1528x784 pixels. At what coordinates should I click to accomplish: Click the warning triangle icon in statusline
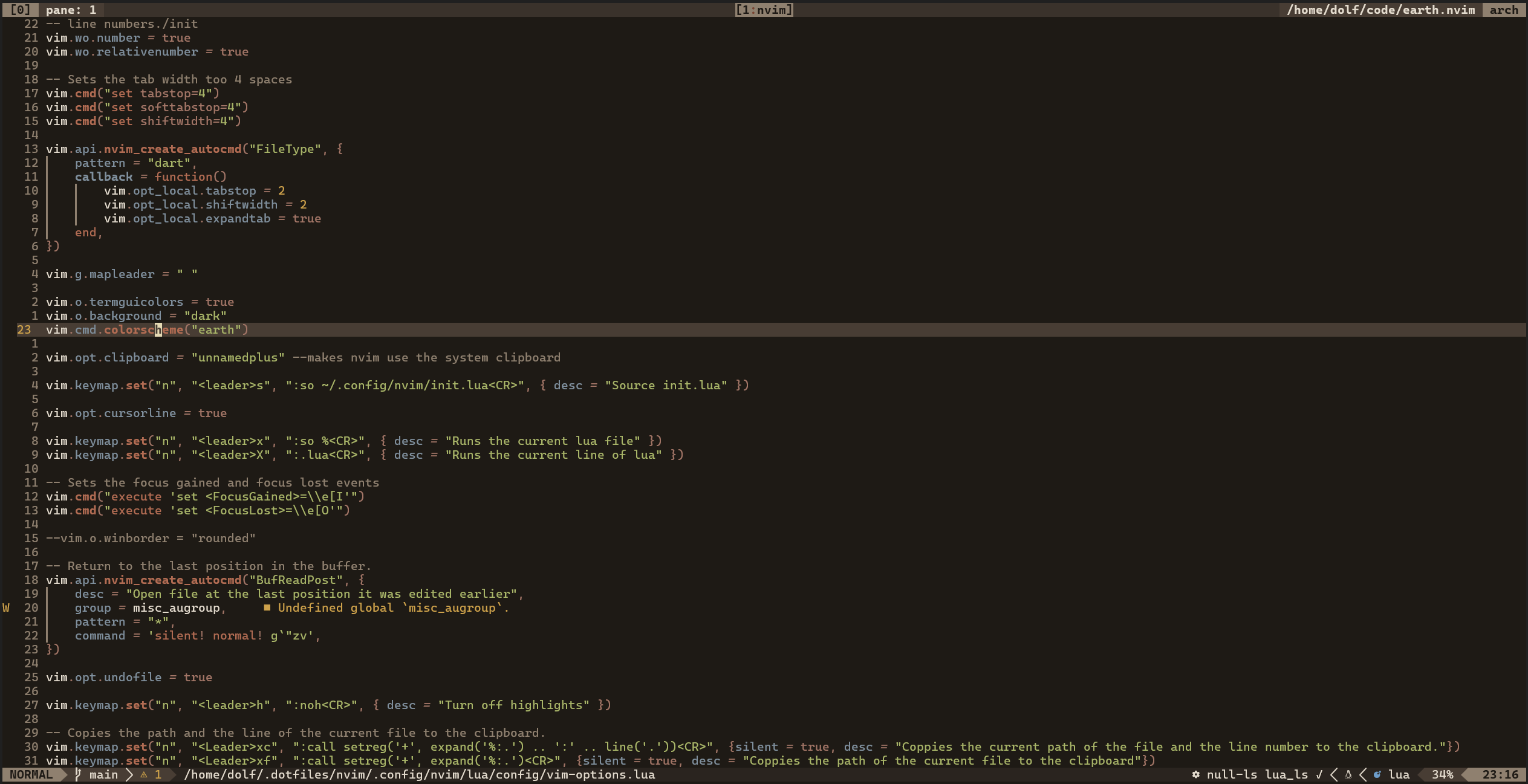tap(144, 774)
